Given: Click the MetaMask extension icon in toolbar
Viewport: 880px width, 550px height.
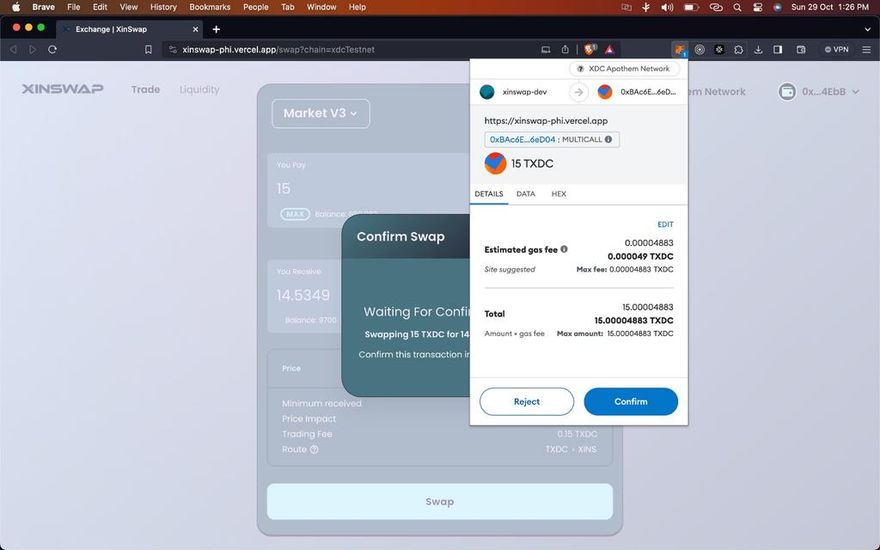Looking at the screenshot, I should (680, 49).
